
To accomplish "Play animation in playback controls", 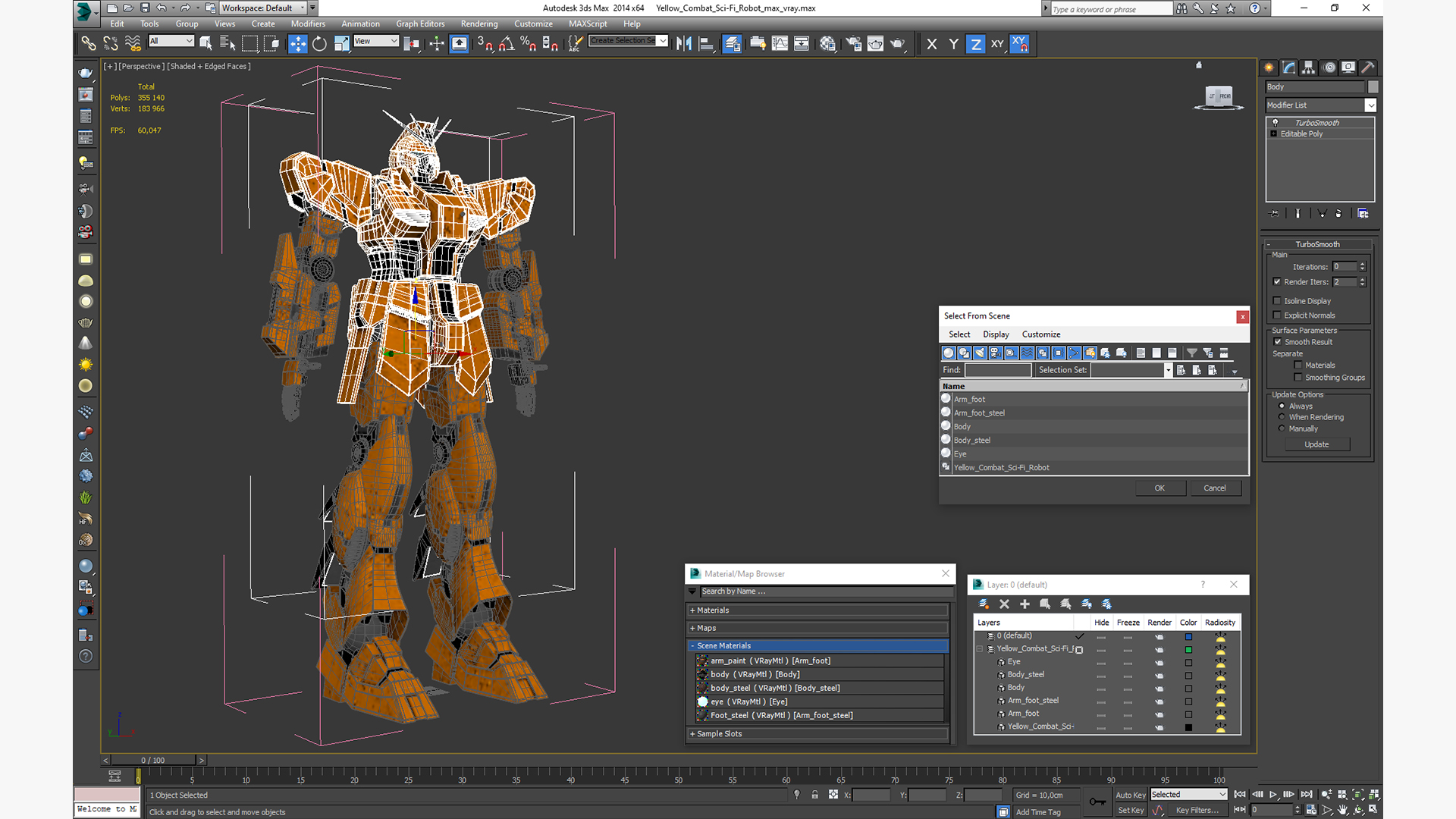I will pos(1273,795).
